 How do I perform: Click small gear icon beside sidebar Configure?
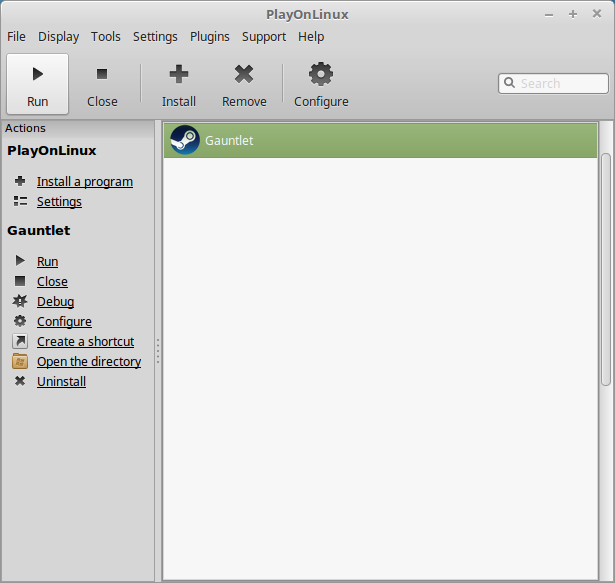(x=20, y=321)
